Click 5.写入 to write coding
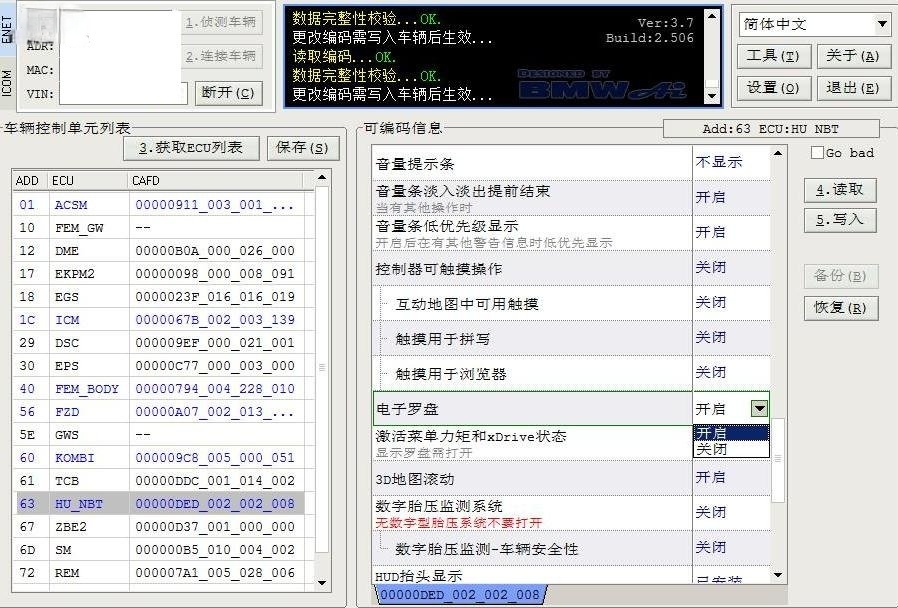The width and height of the screenshot is (898, 608). tap(840, 220)
